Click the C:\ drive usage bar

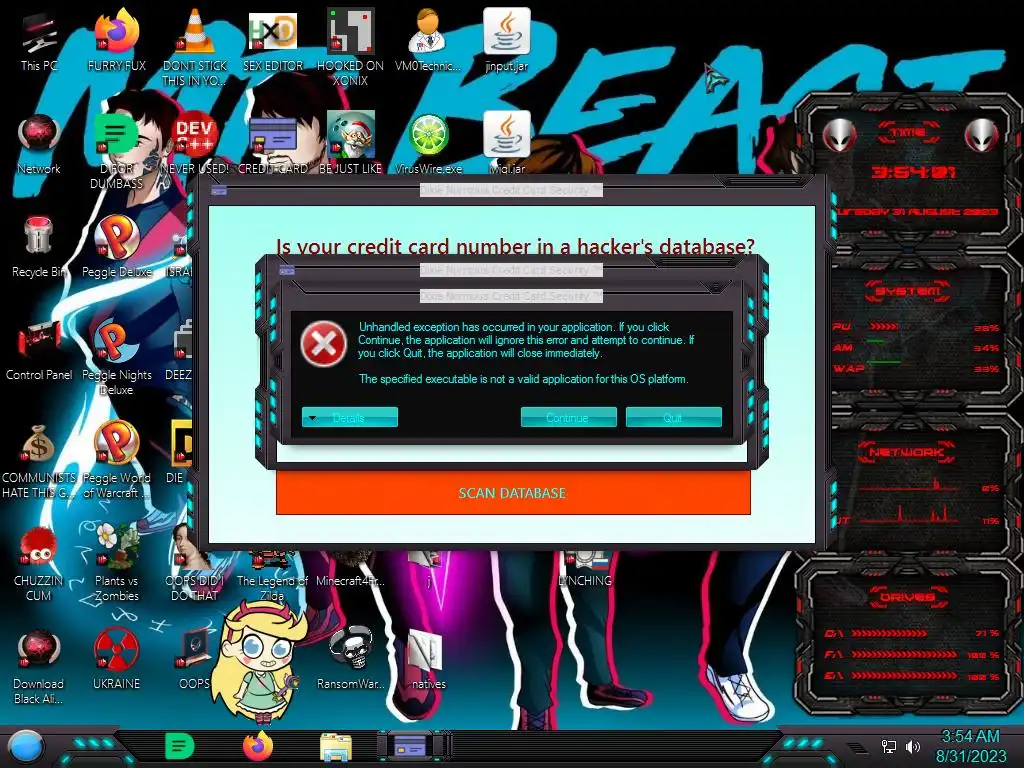click(888, 633)
